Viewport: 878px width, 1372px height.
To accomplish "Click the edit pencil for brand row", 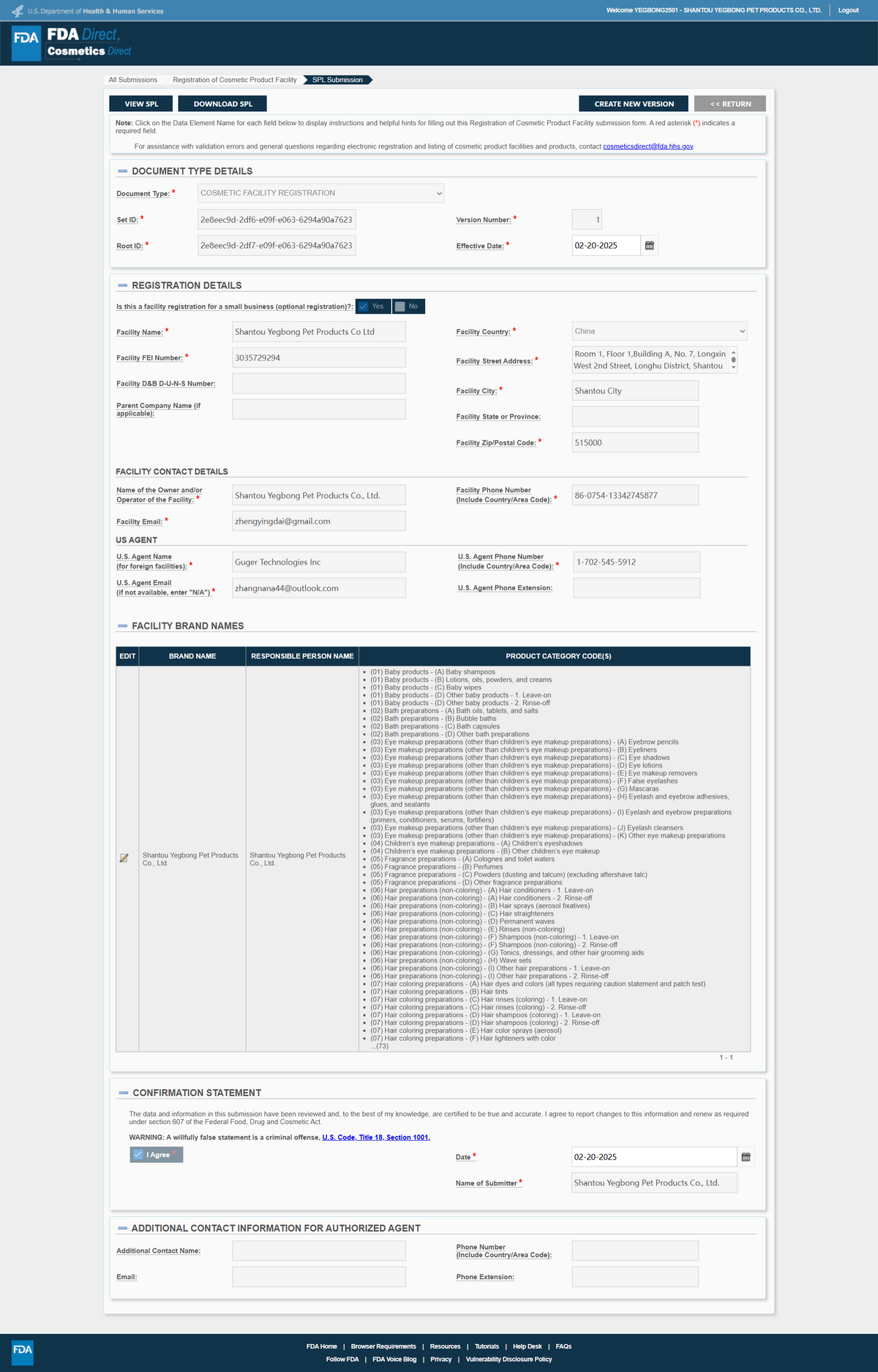I will 124,859.
